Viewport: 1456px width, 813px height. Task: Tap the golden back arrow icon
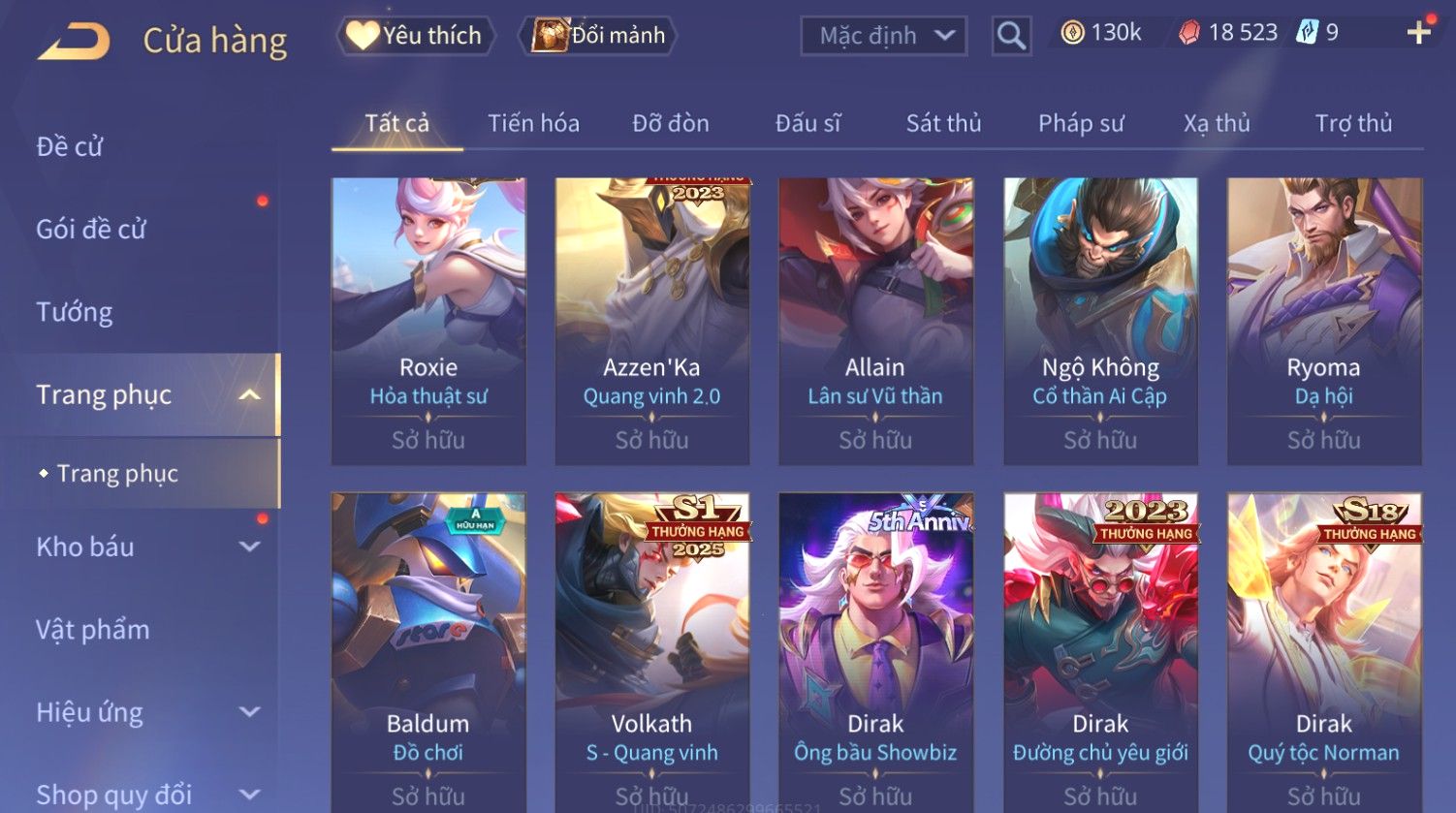[74, 42]
